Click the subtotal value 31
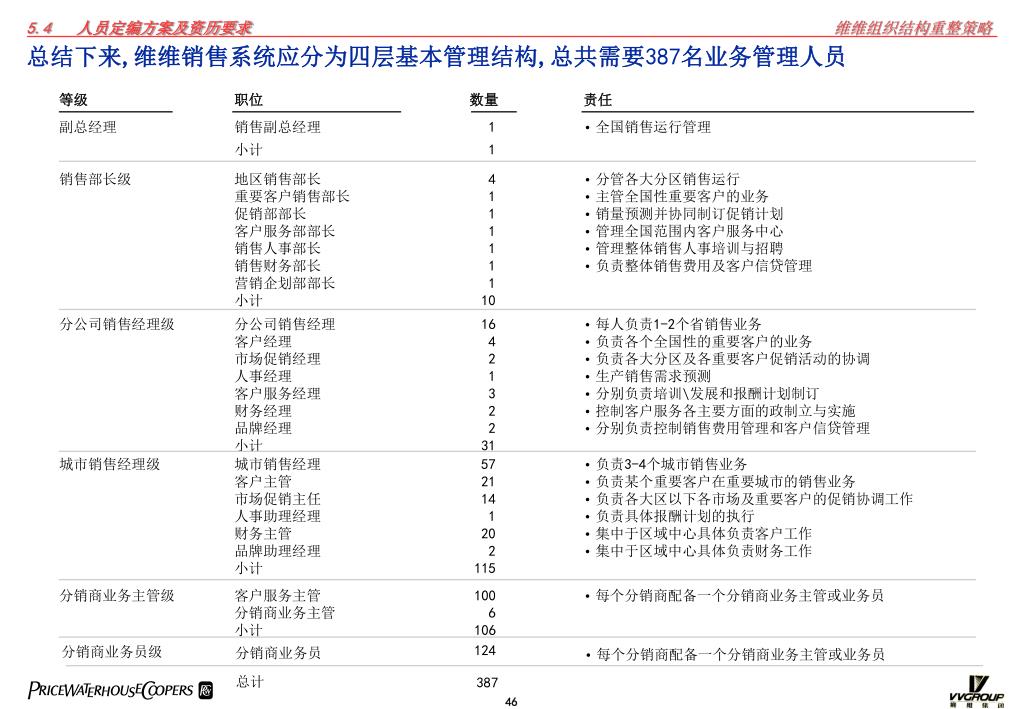The height and width of the screenshot is (709, 1024). pos(488,446)
